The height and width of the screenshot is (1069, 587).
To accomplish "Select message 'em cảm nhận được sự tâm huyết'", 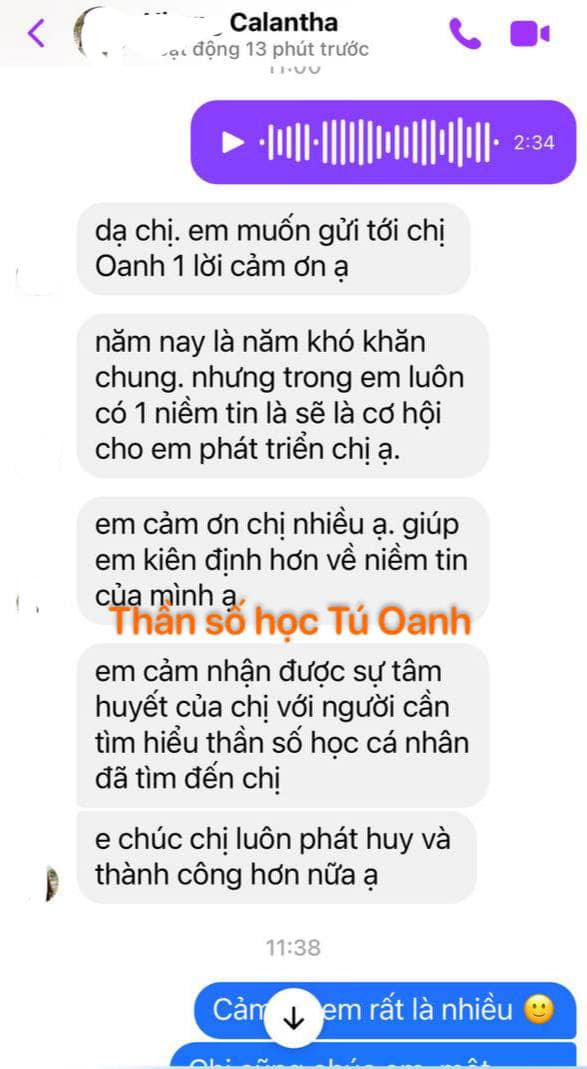I will tap(282, 725).
